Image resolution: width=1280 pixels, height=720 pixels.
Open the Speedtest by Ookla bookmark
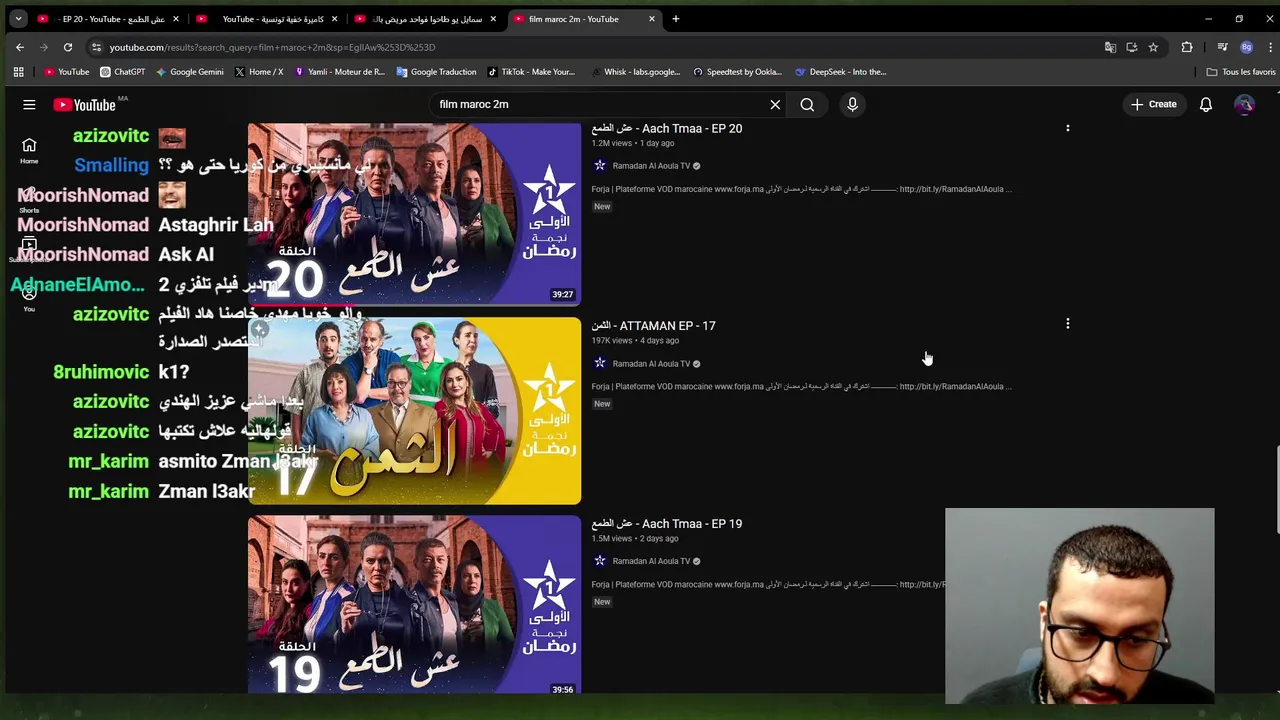[737, 72]
